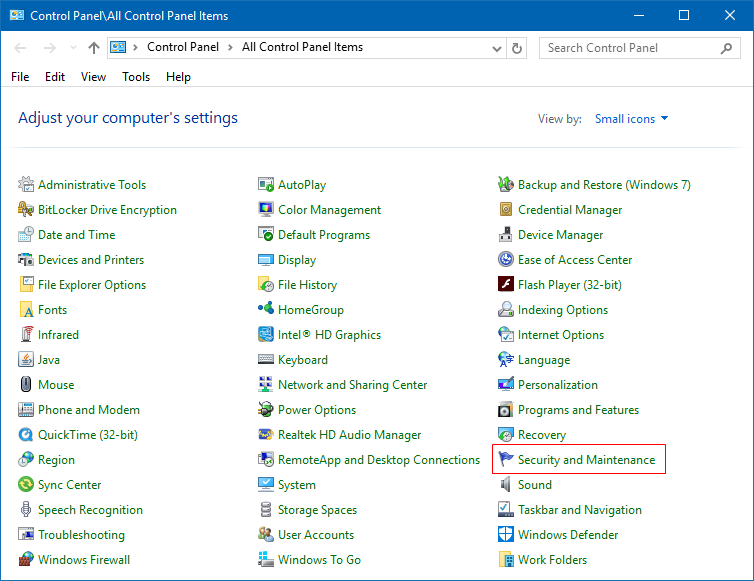Expand the chevron before Control Panel breadcrumb
The height and width of the screenshot is (581, 754).
coord(136,47)
